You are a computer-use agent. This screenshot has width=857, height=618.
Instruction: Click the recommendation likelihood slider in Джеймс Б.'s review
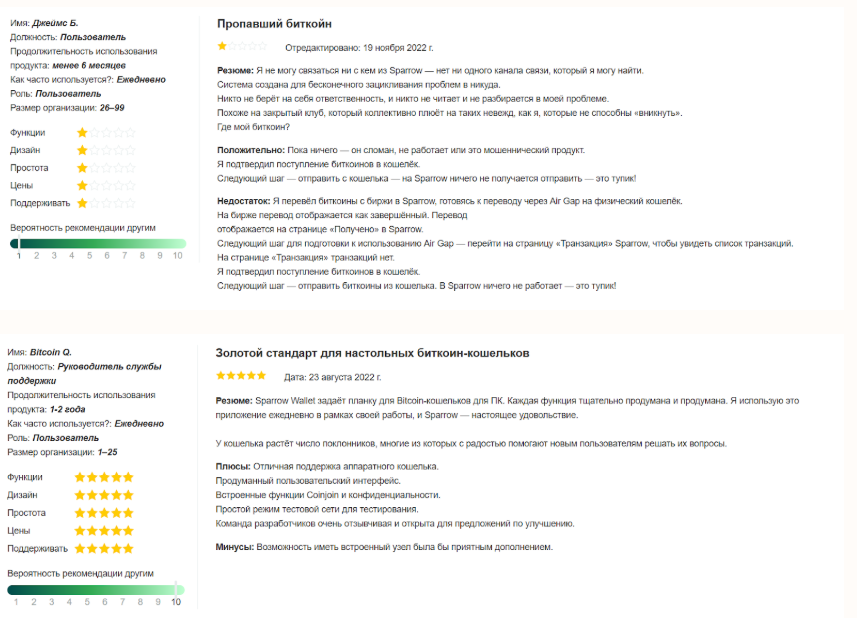(x=97, y=243)
